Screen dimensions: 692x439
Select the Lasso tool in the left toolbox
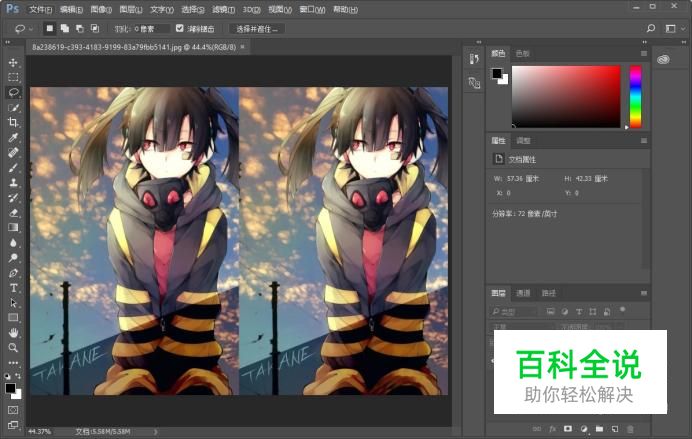coord(13,92)
